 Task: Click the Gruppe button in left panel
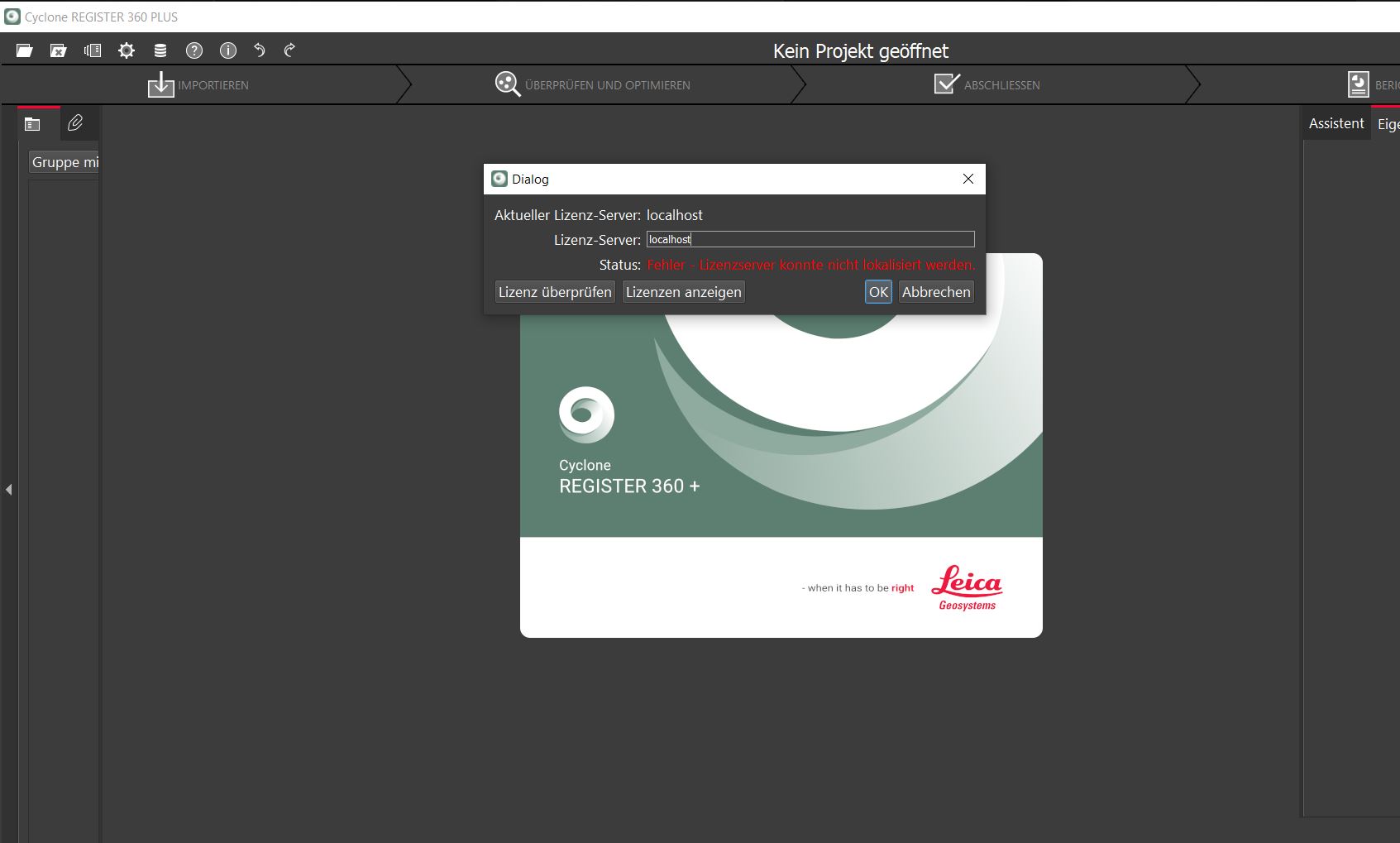(x=64, y=162)
